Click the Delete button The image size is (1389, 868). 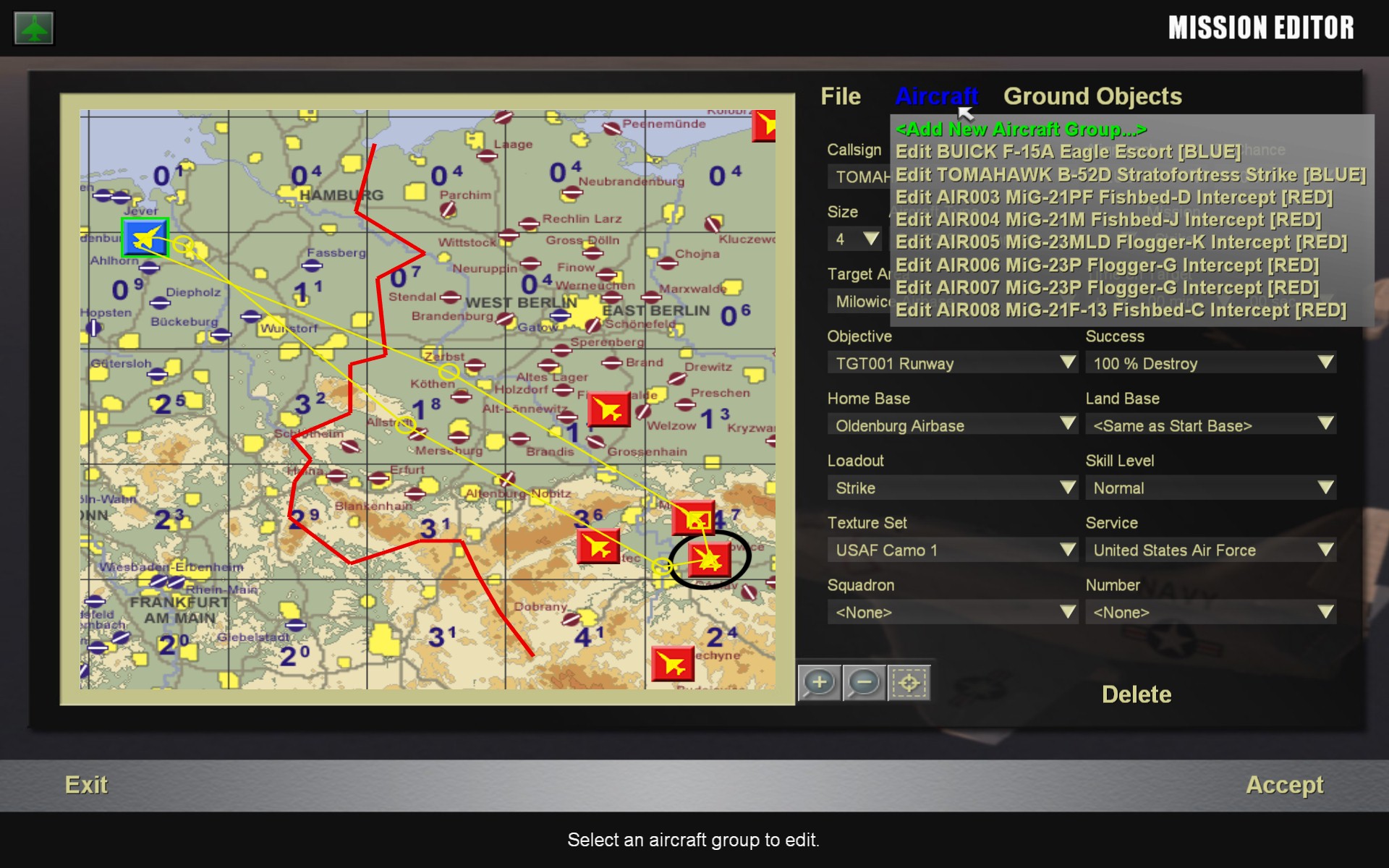click(1137, 694)
